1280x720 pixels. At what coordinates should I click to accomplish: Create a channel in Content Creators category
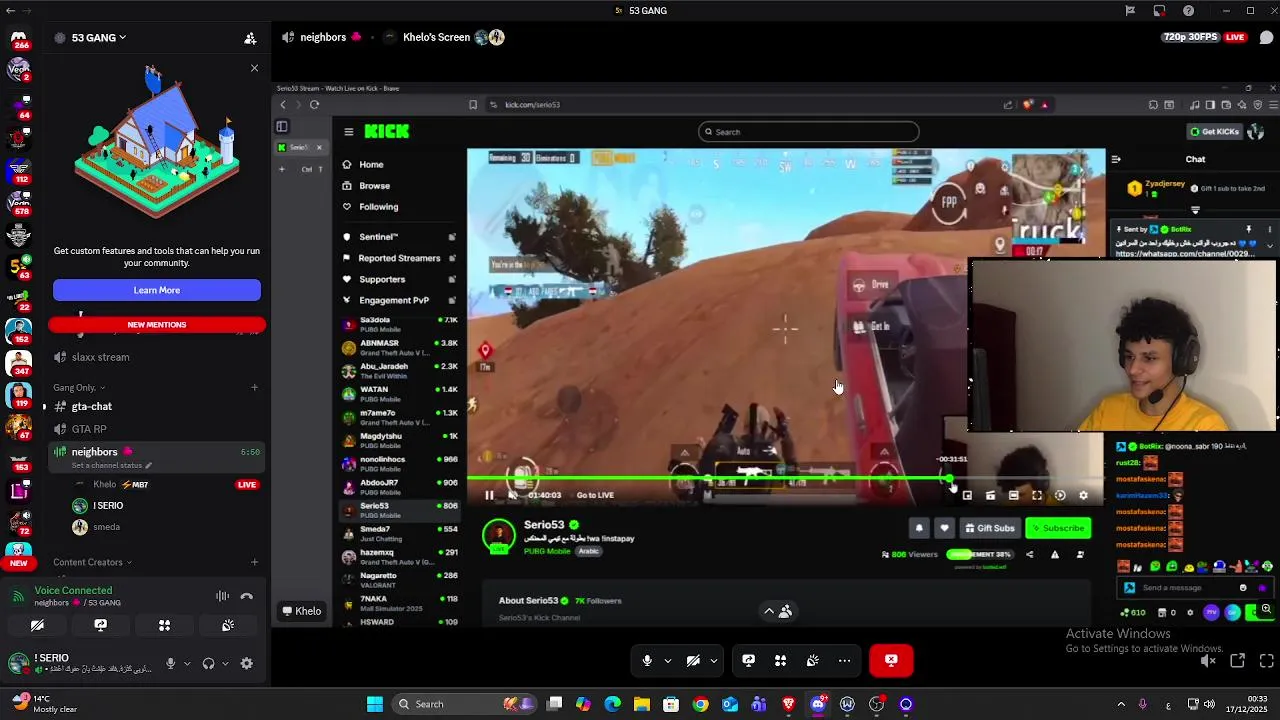pos(255,563)
